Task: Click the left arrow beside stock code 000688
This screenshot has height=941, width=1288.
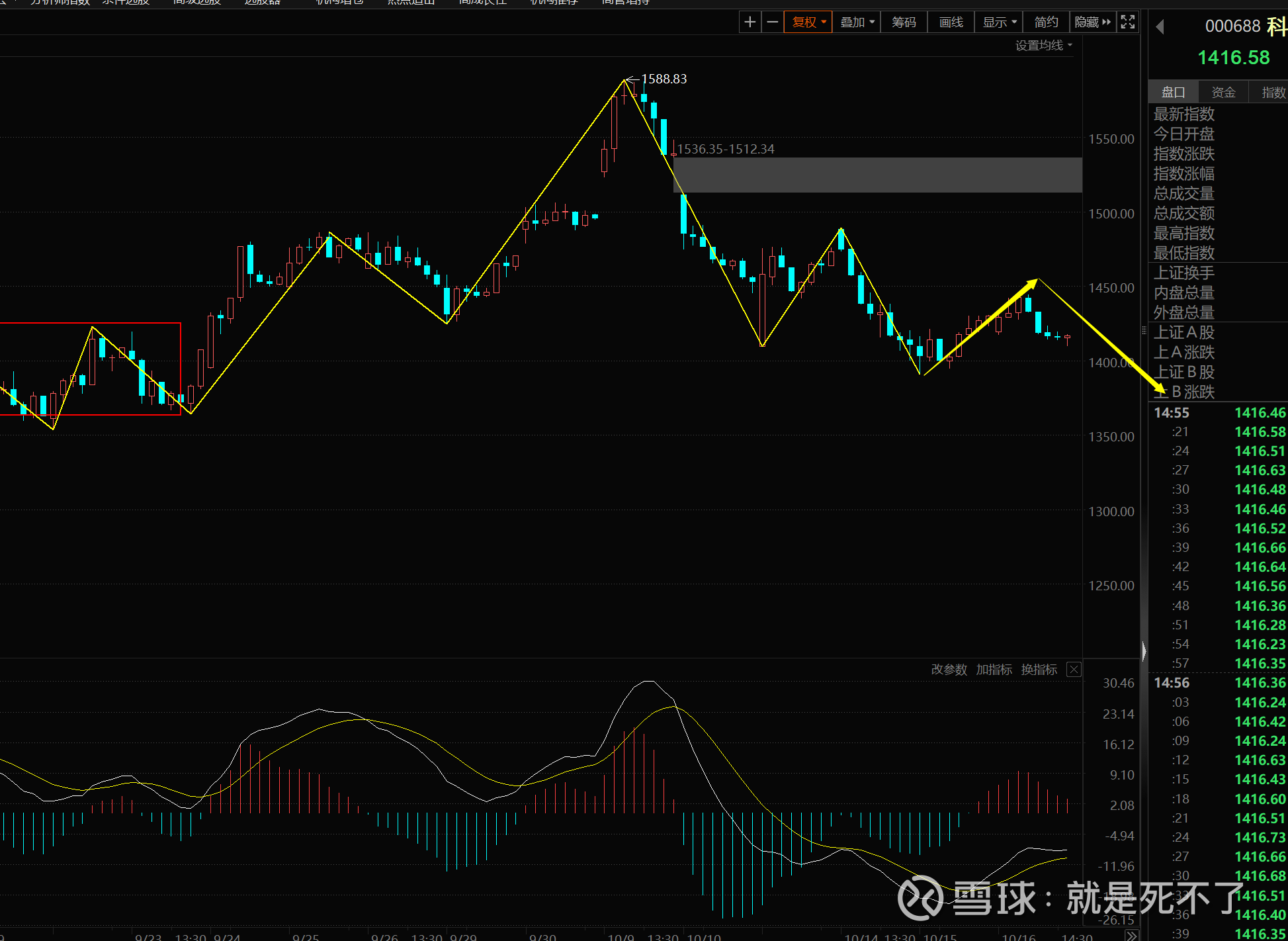Action: point(1160,27)
